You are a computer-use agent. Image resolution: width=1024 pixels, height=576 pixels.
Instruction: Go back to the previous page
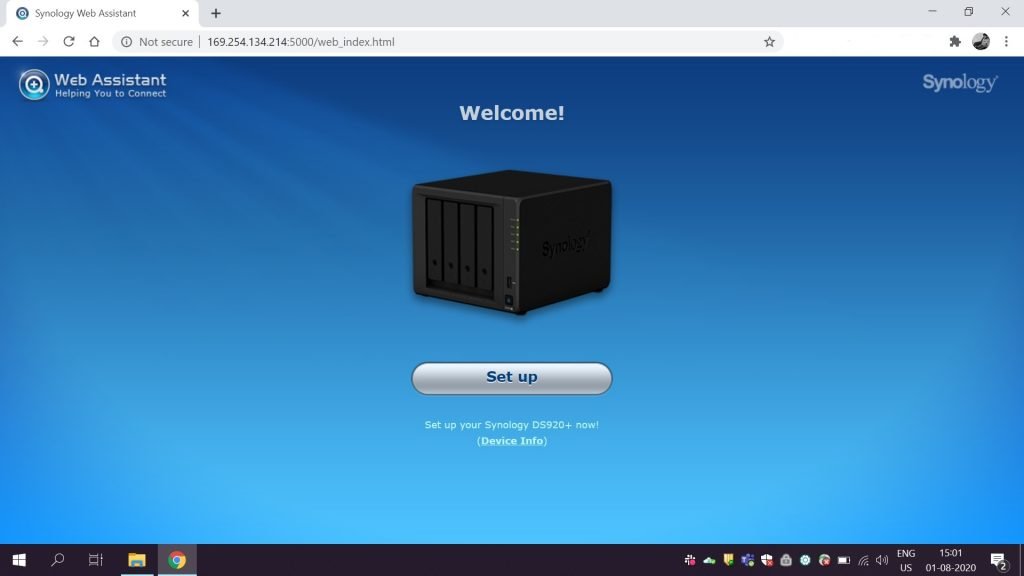click(18, 41)
